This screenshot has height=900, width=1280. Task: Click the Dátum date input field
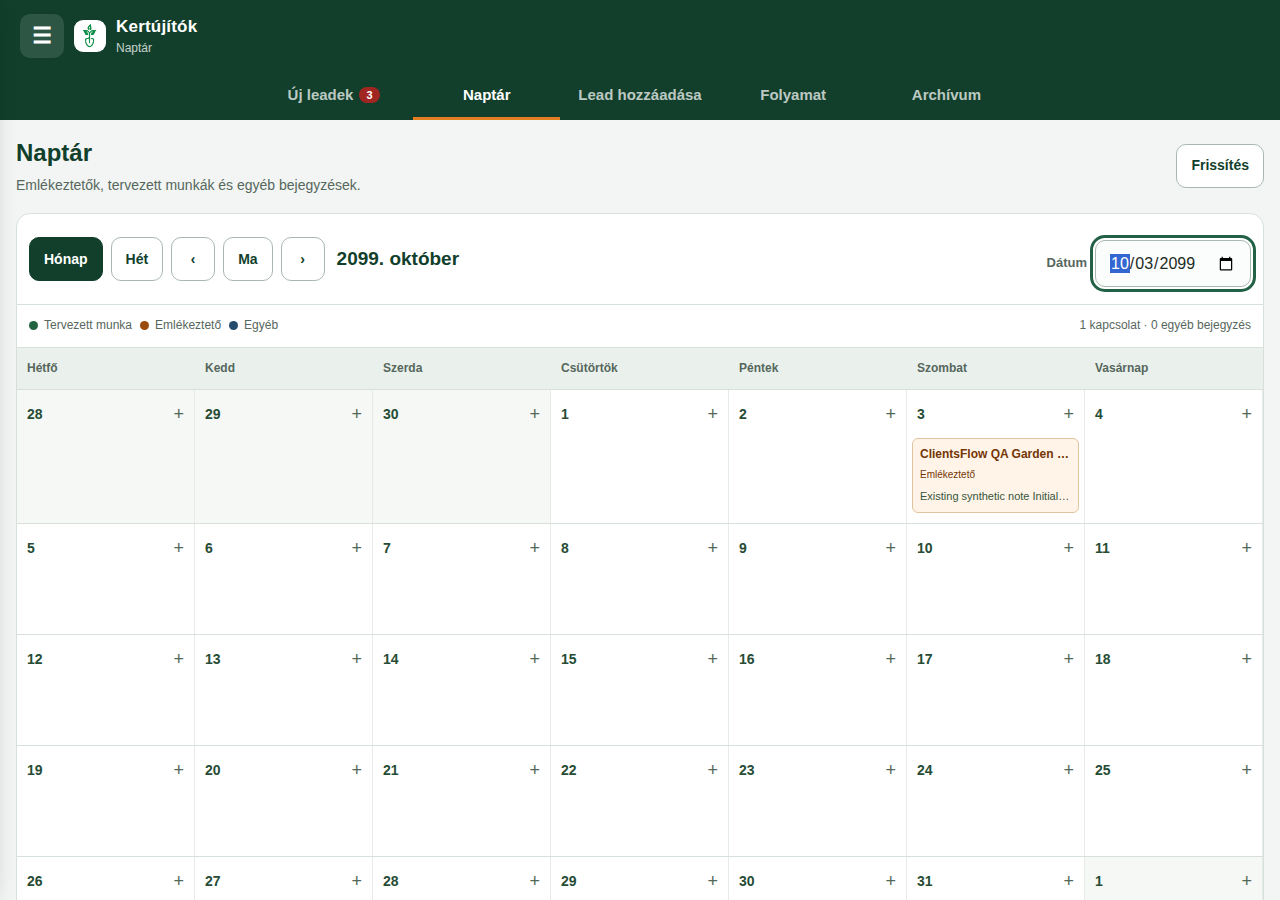[1172, 264]
